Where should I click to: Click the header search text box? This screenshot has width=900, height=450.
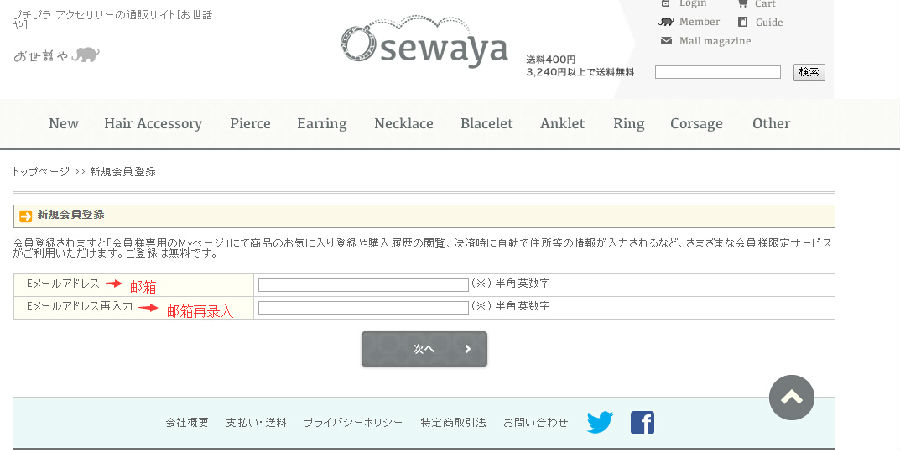click(717, 72)
